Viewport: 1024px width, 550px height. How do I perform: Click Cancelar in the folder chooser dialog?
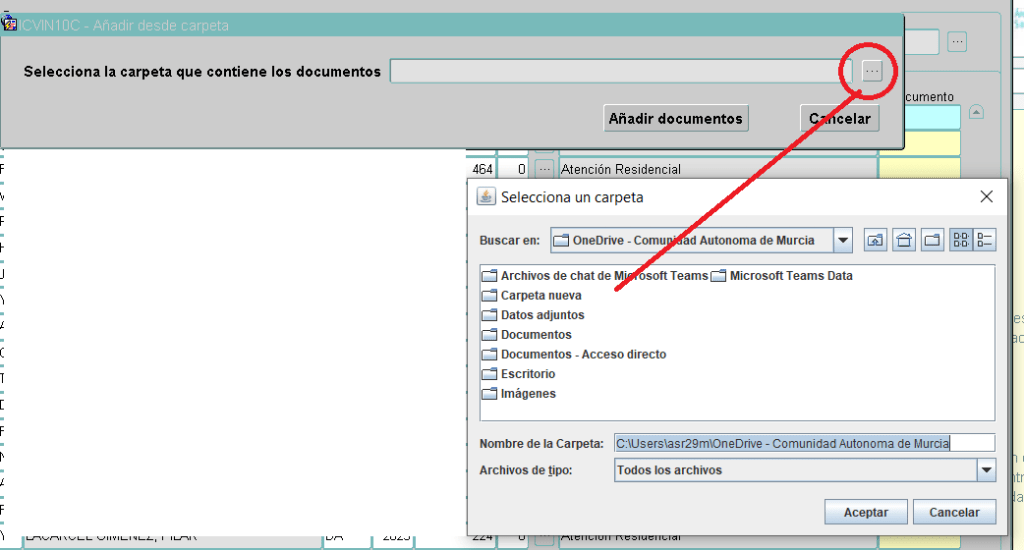tap(953, 512)
